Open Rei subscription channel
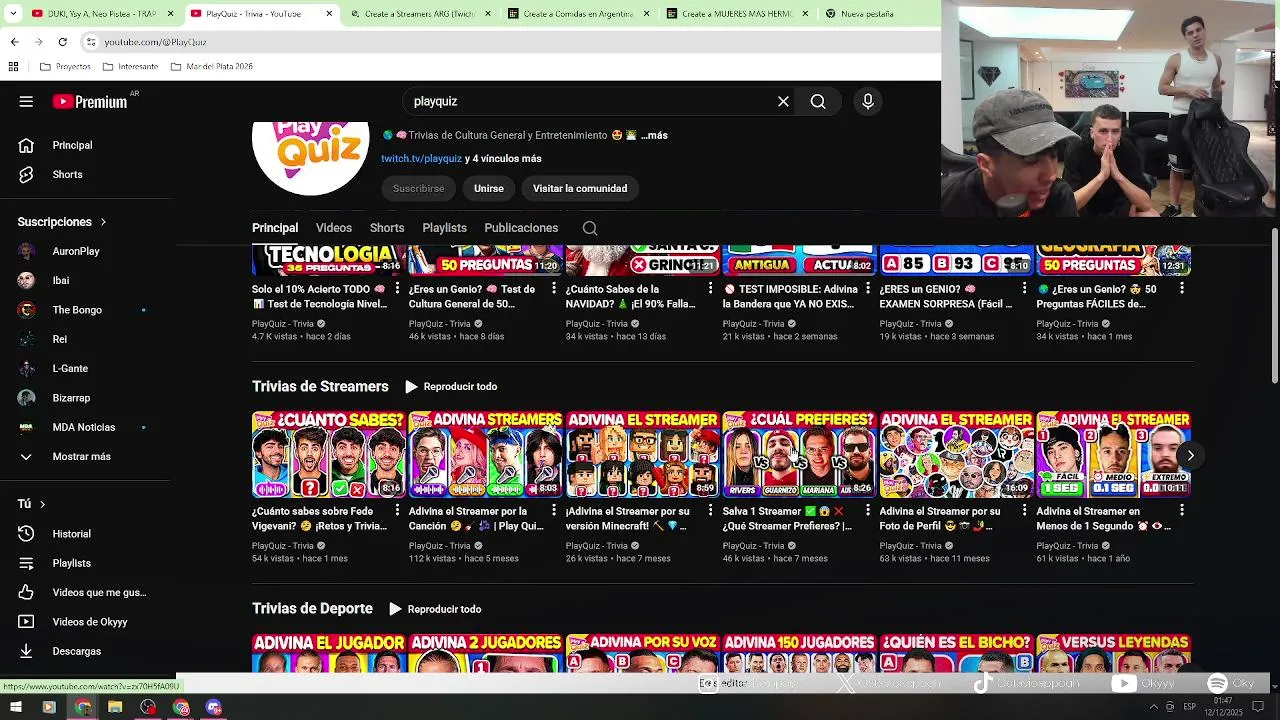Screen dimensions: 1280x720 60,339
